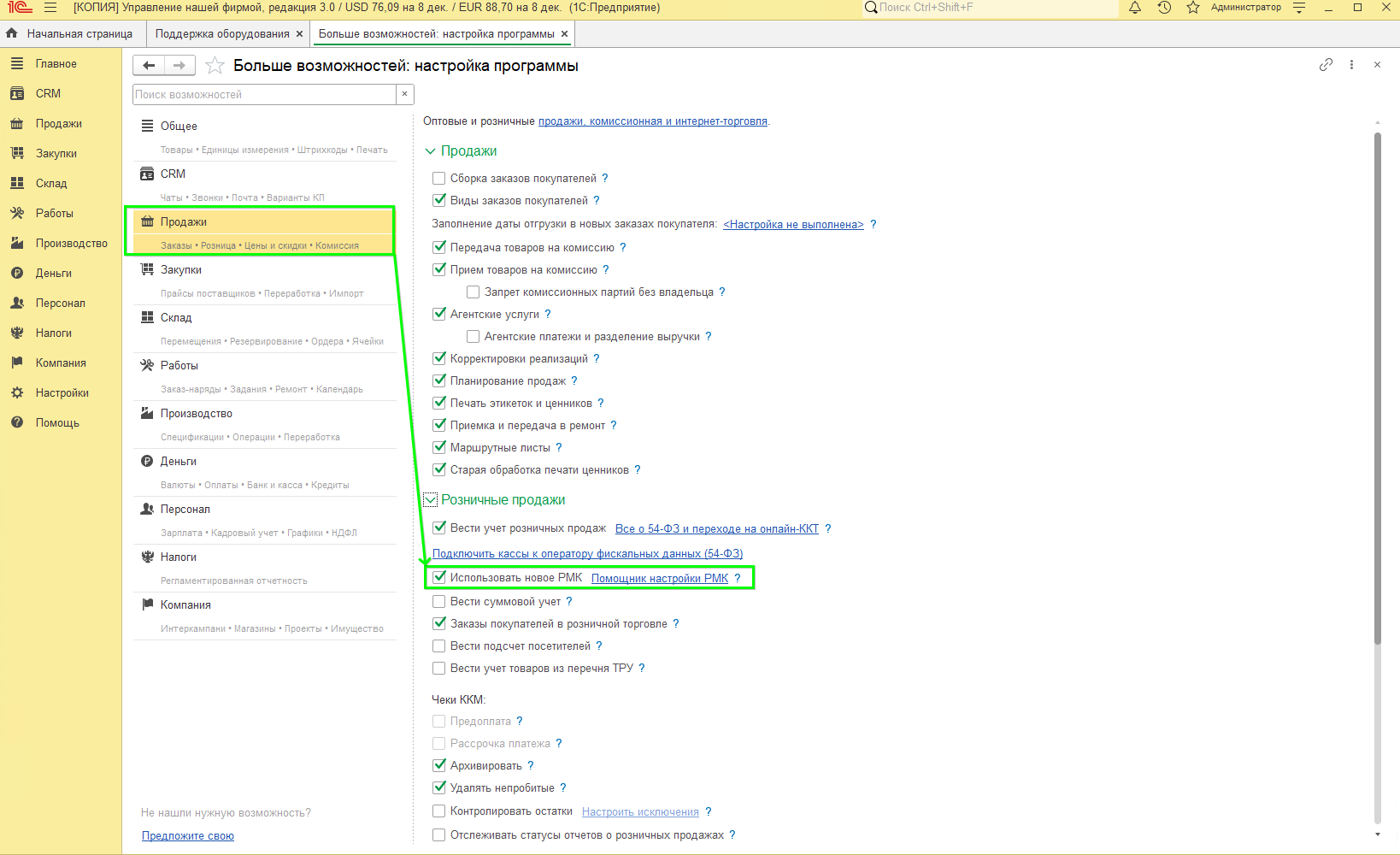Viewport: 1400px width, 855px height.
Task: Collapse the Продажи section
Action: [430, 151]
